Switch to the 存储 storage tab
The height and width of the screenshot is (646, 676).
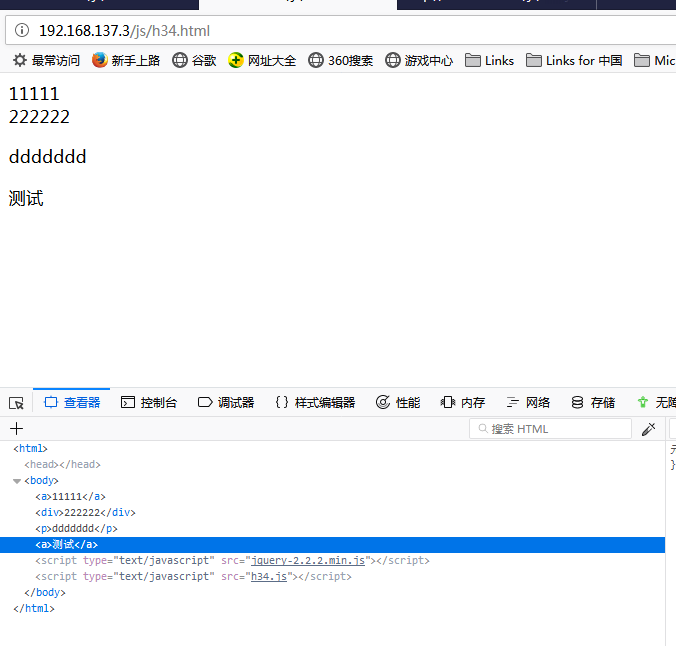click(593, 402)
